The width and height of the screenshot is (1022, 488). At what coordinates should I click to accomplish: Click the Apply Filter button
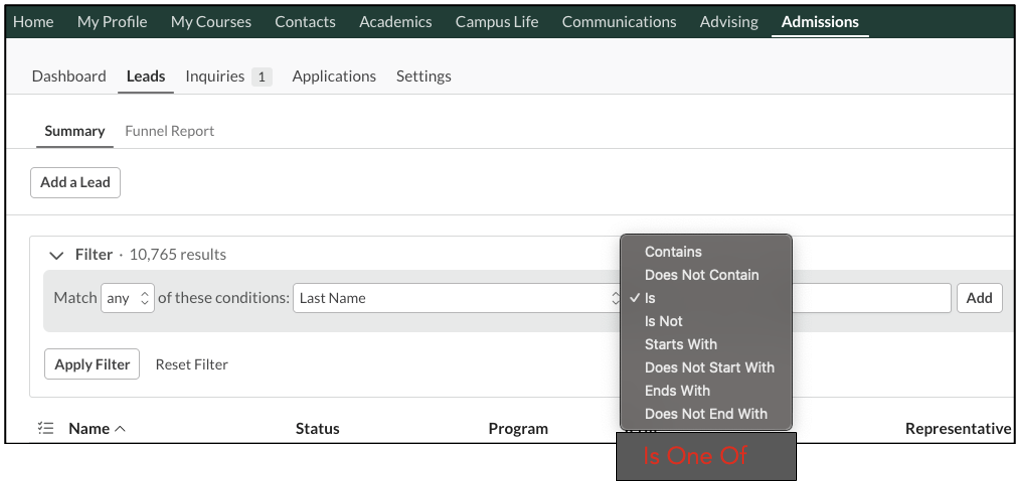pos(92,364)
